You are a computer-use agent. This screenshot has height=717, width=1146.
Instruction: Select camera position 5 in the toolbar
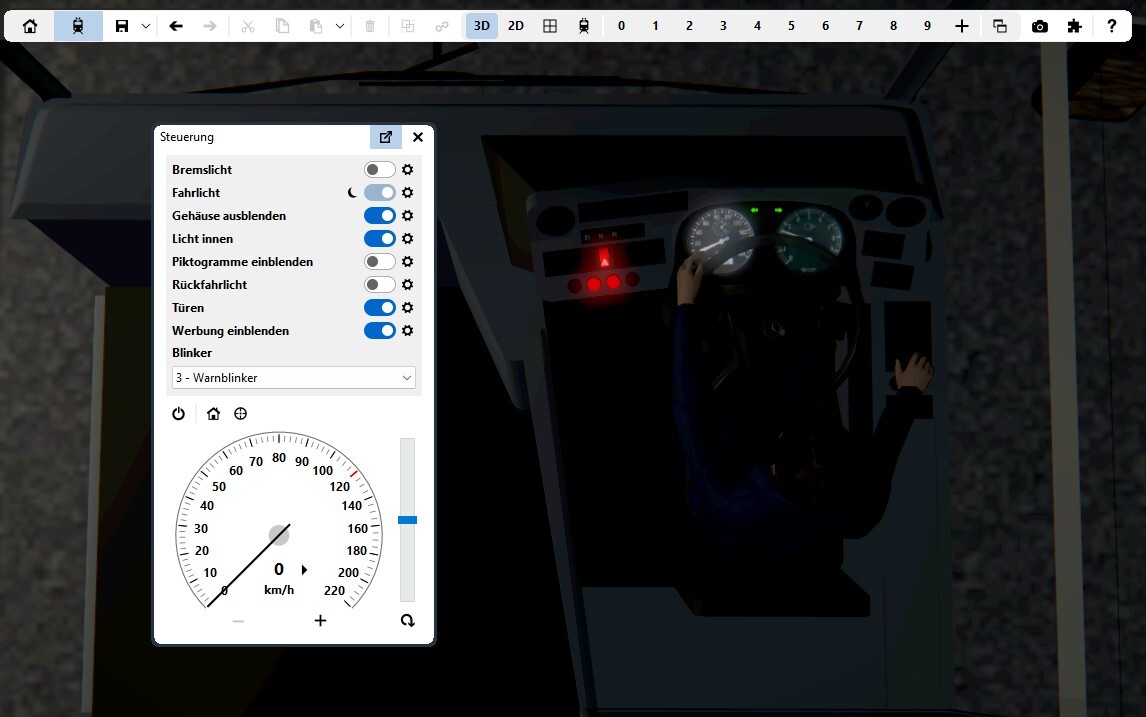(791, 26)
